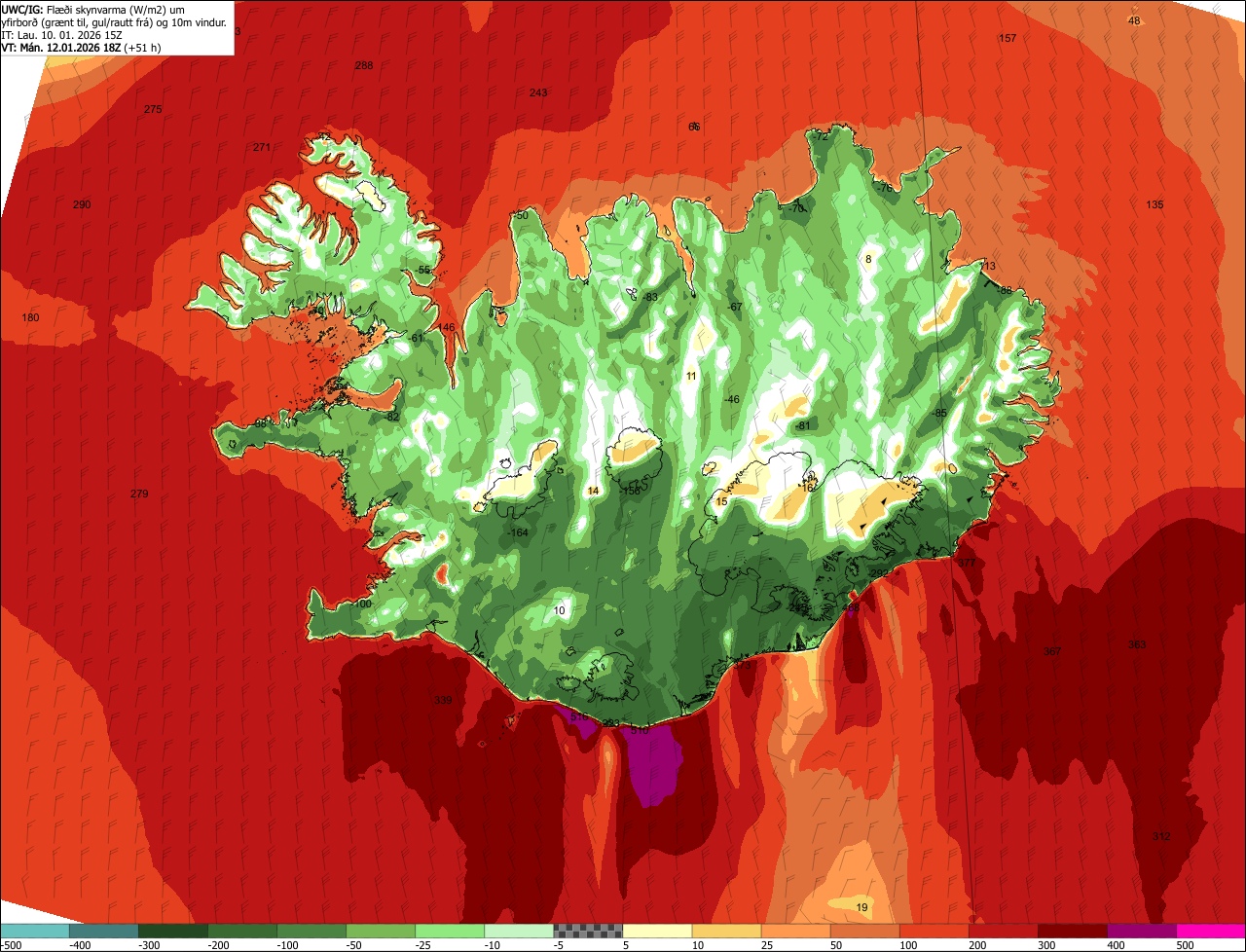The width and height of the screenshot is (1246, 952).
Task: Select the land value -67
Action: (735, 307)
